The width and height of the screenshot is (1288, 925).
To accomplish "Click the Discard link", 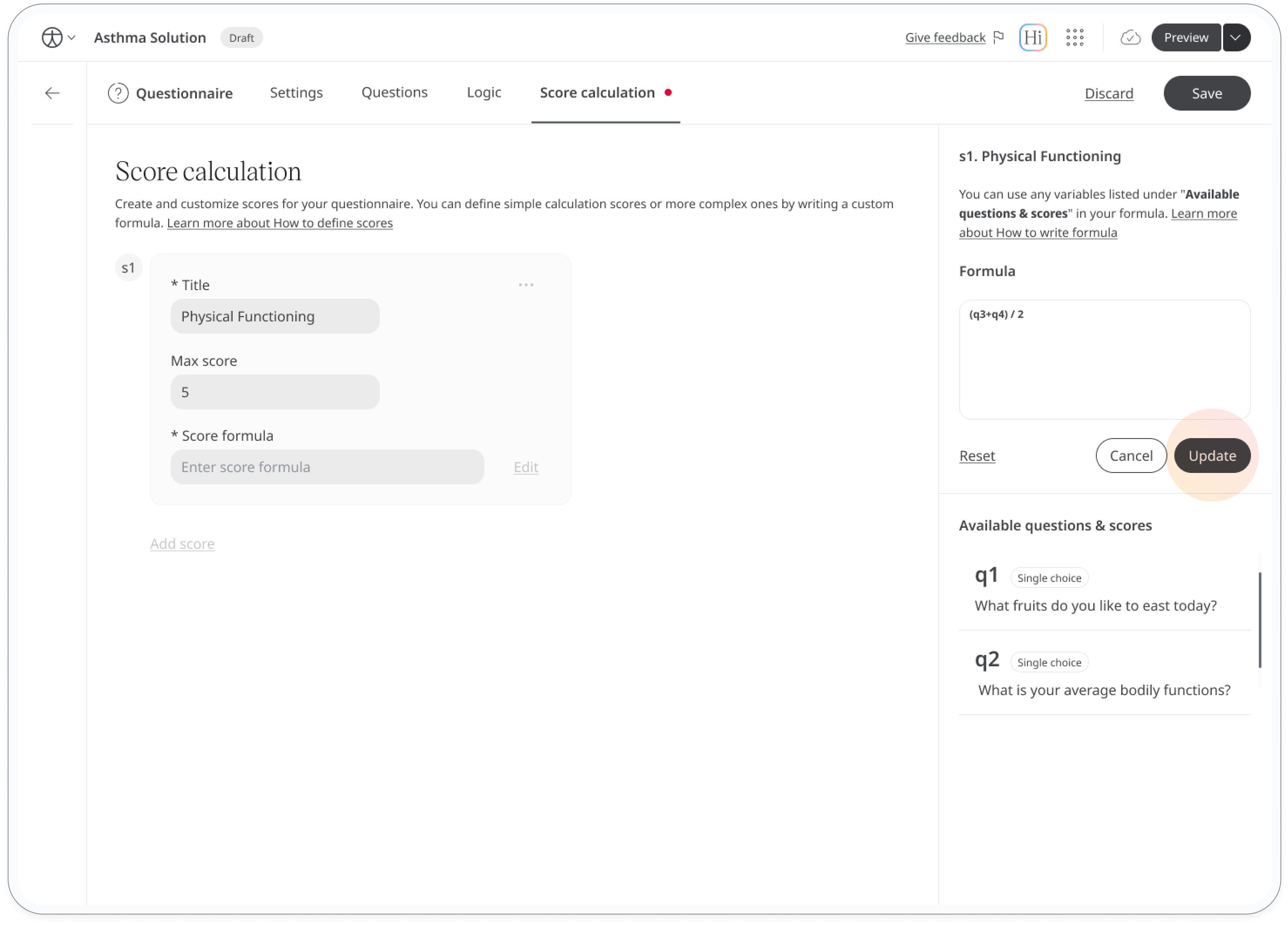I will [x=1109, y=93].
